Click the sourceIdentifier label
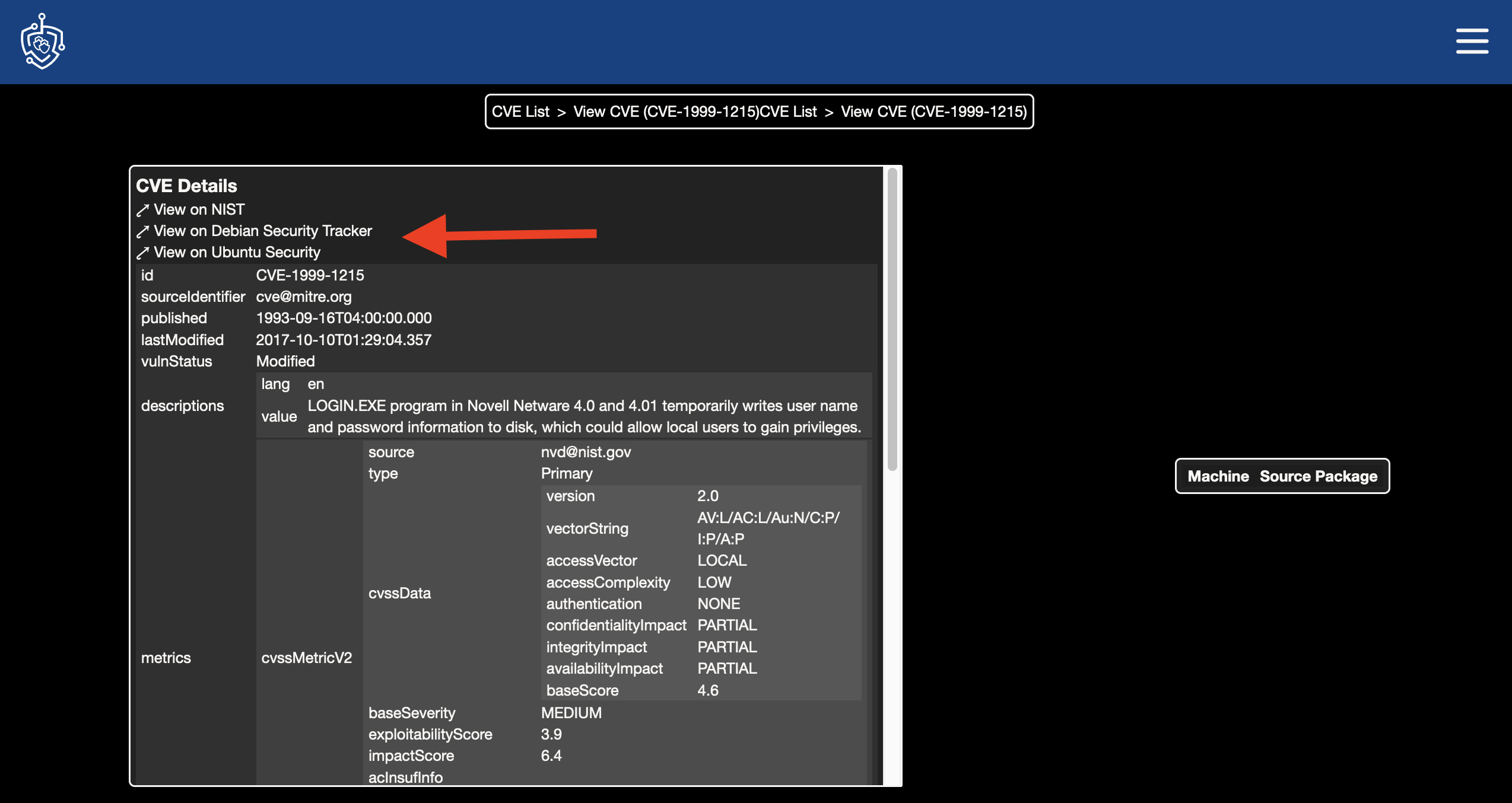Viewport: 1512px width, 803px height. 193,297
